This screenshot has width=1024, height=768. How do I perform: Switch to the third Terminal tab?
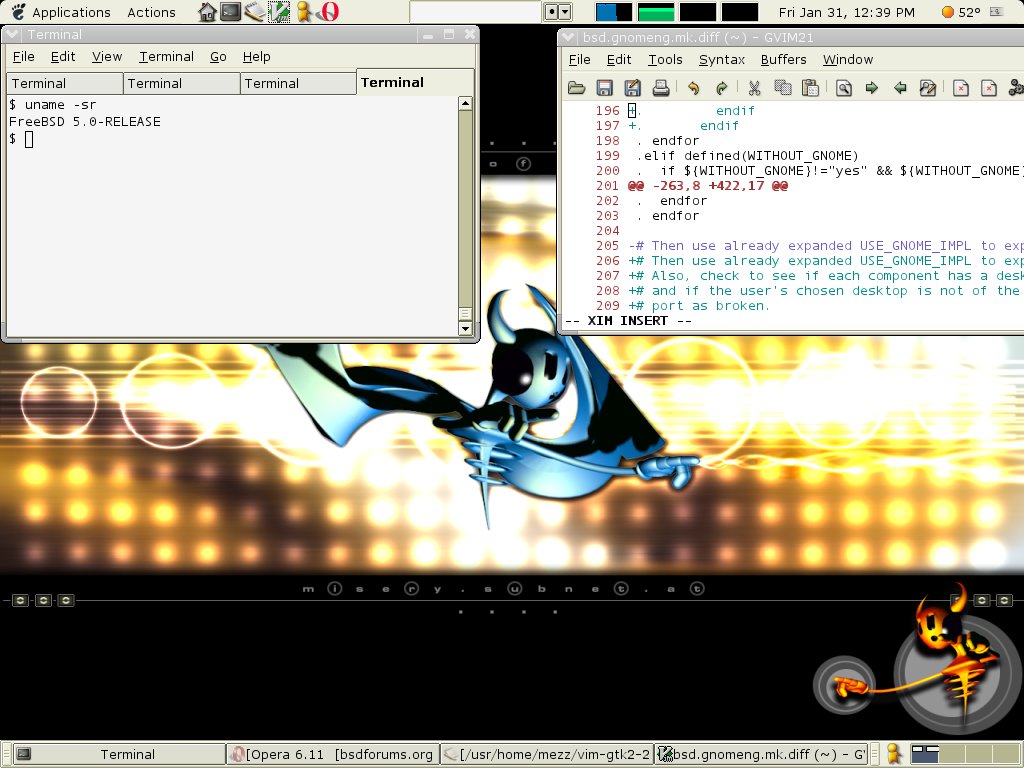pos(298,84)
